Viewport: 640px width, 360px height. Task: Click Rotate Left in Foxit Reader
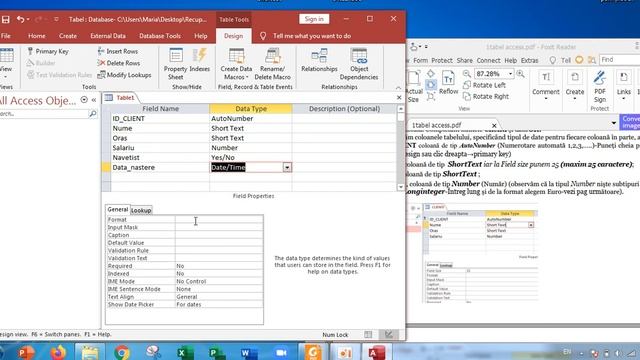tap(484, 85)
